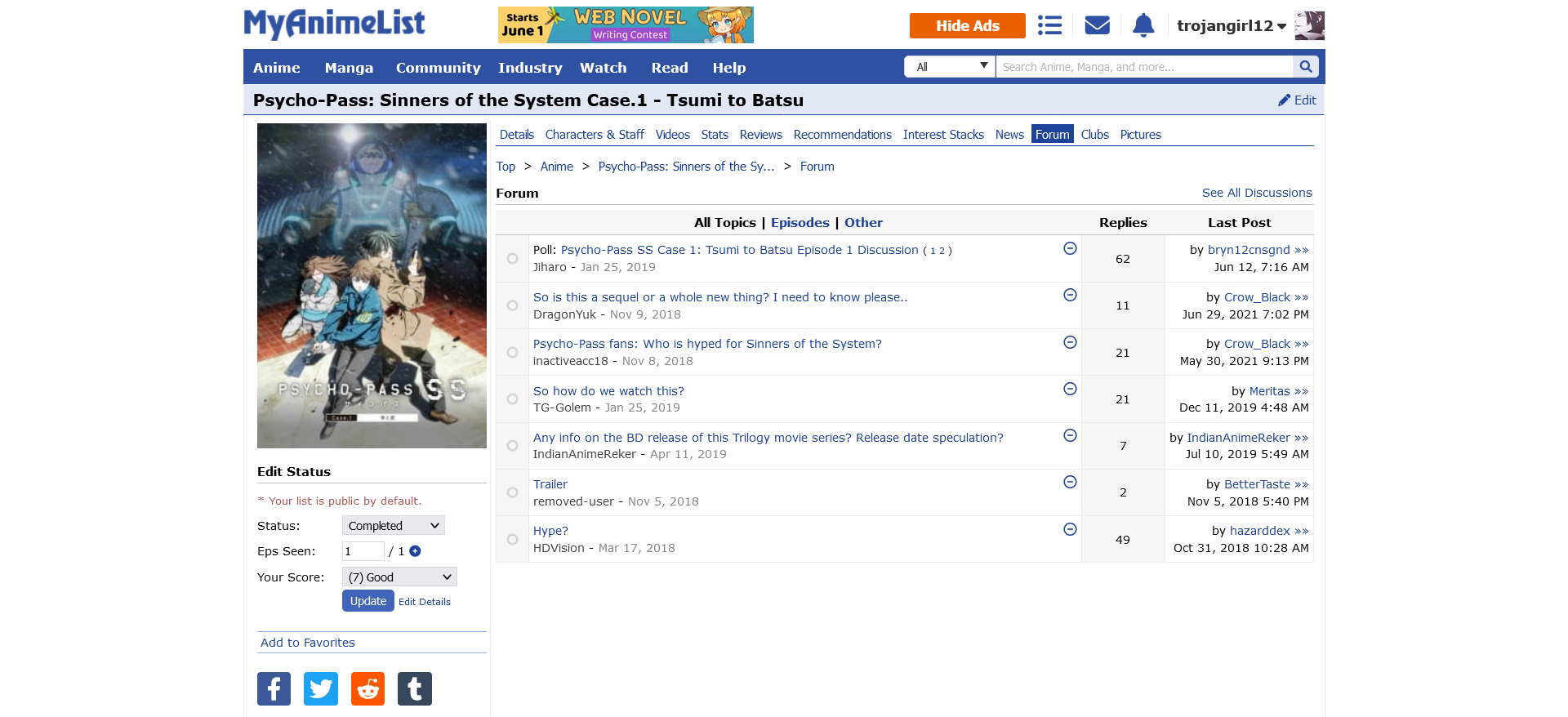This screenshot has width=1568, height=717.
Task: Click the search magnifier button
Action: (1305, 67)
